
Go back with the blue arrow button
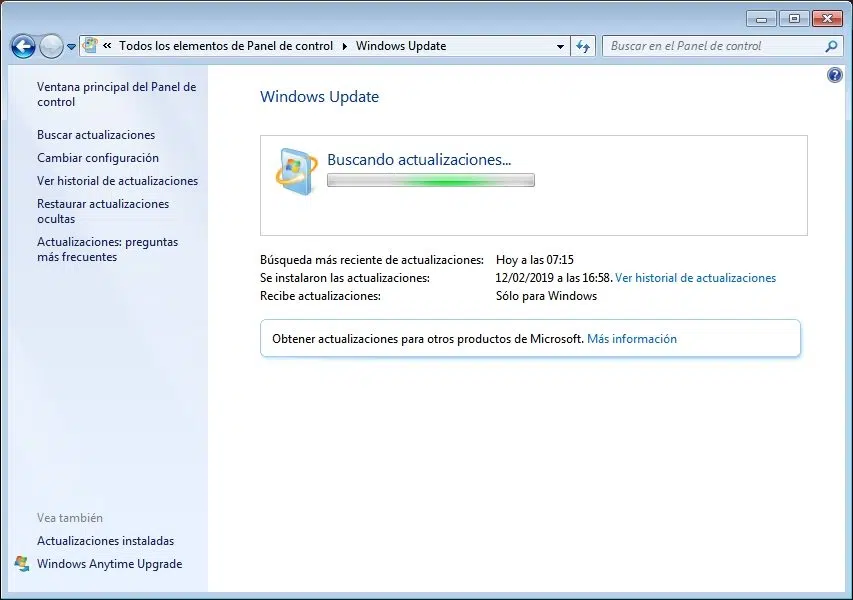point(23,46)
